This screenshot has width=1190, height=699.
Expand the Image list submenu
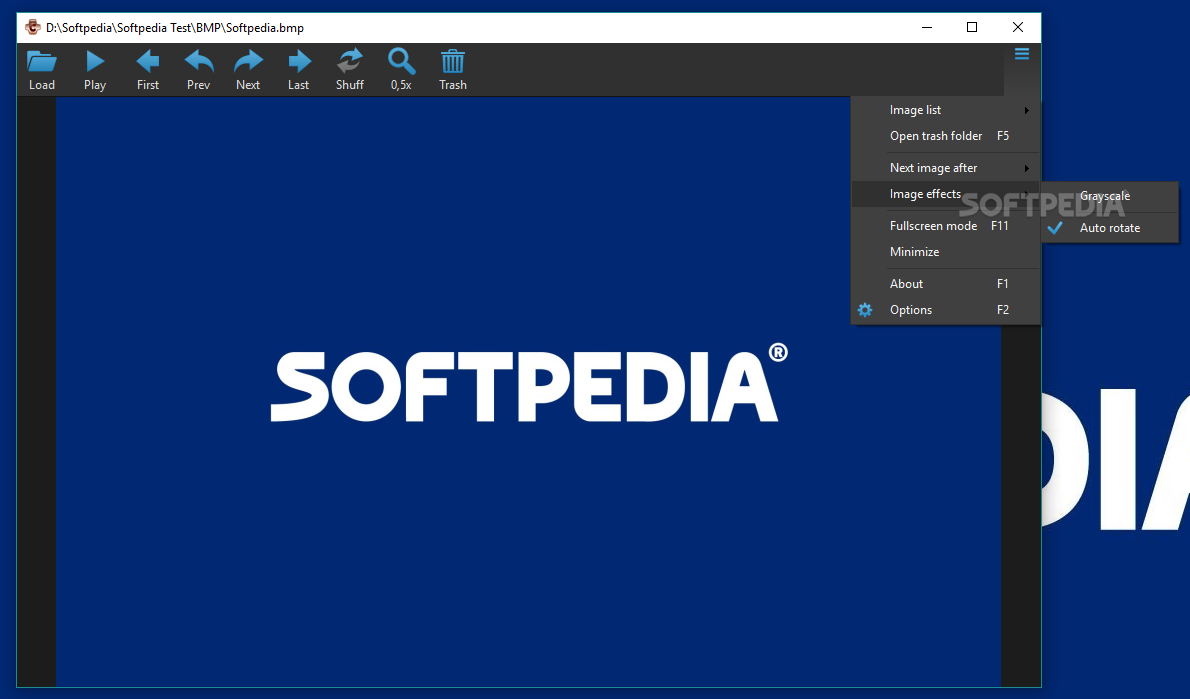click(946, 110)
